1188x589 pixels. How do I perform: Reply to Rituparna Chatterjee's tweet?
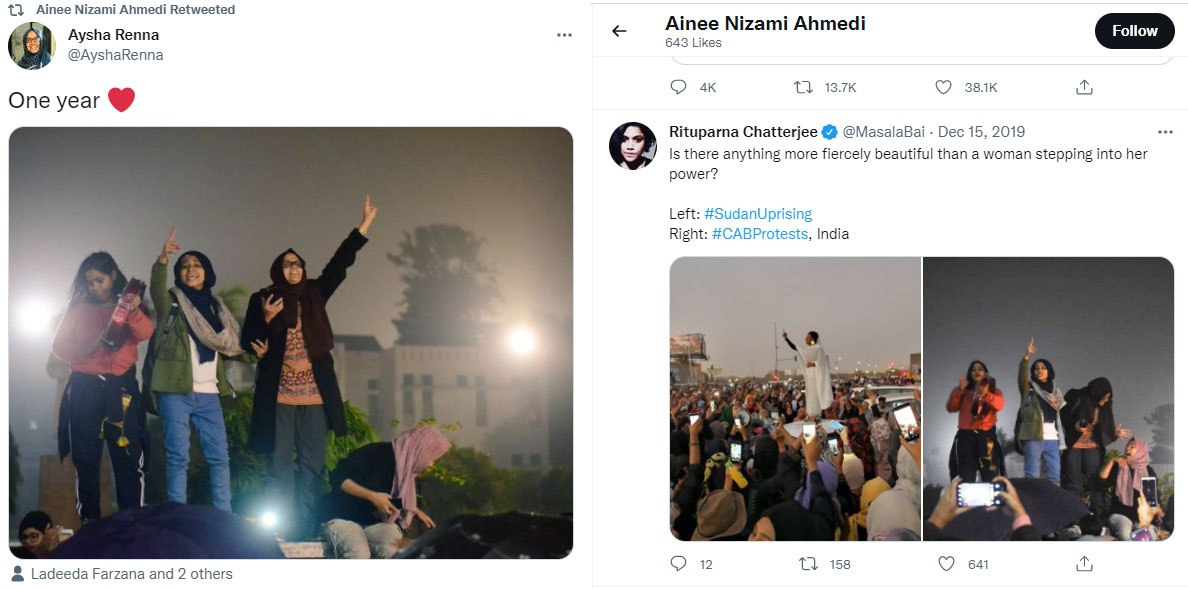pyautogui.click(x=679, y=564)
